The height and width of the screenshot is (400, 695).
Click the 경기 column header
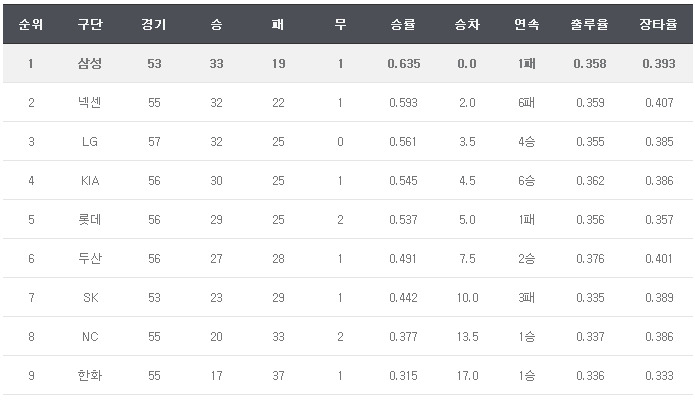154,24
